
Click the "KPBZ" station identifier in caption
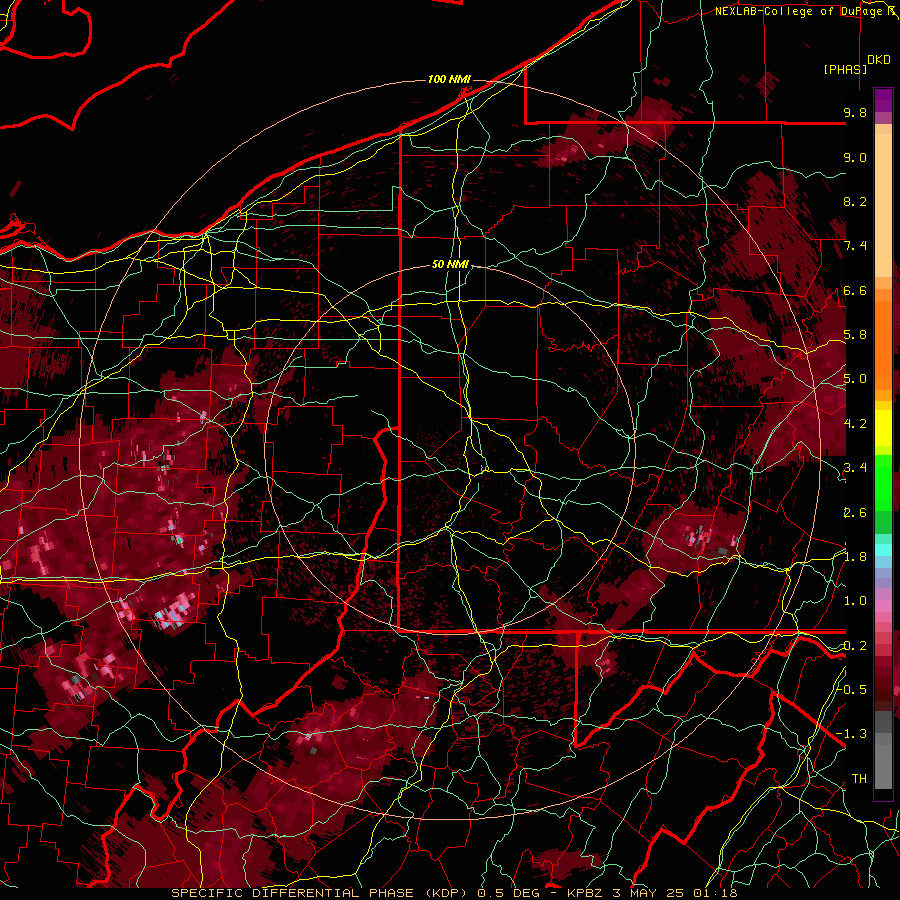click(x=587, y=893)
